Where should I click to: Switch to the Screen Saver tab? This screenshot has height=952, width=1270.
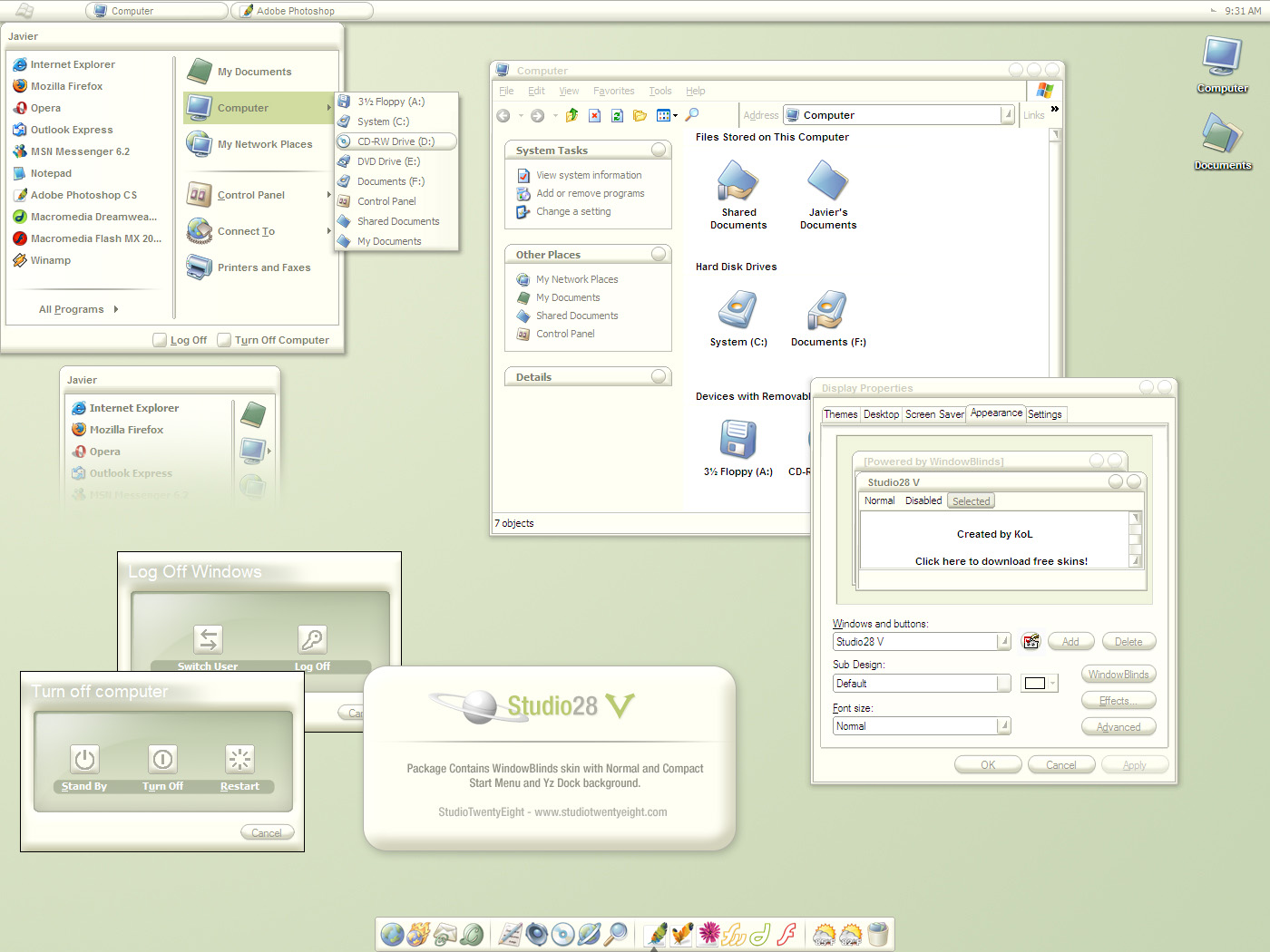[x=934, y=414]
